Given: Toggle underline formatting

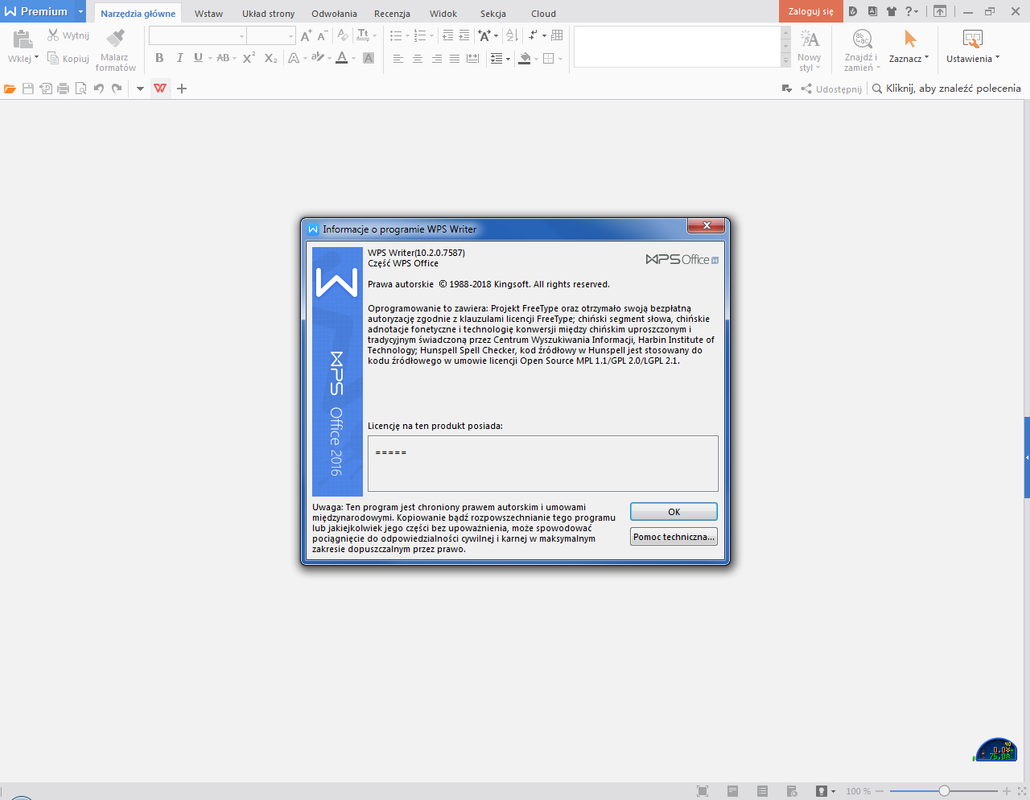Looking at the screenshot, I should (198, 58).
